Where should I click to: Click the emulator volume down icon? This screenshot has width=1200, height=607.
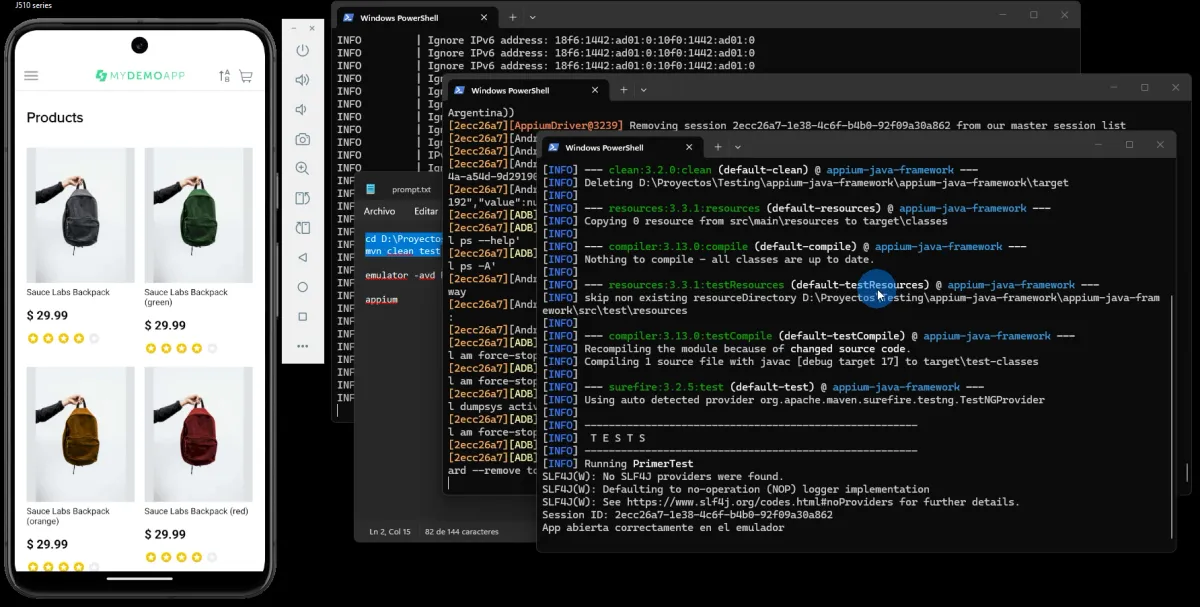point(302,109)
